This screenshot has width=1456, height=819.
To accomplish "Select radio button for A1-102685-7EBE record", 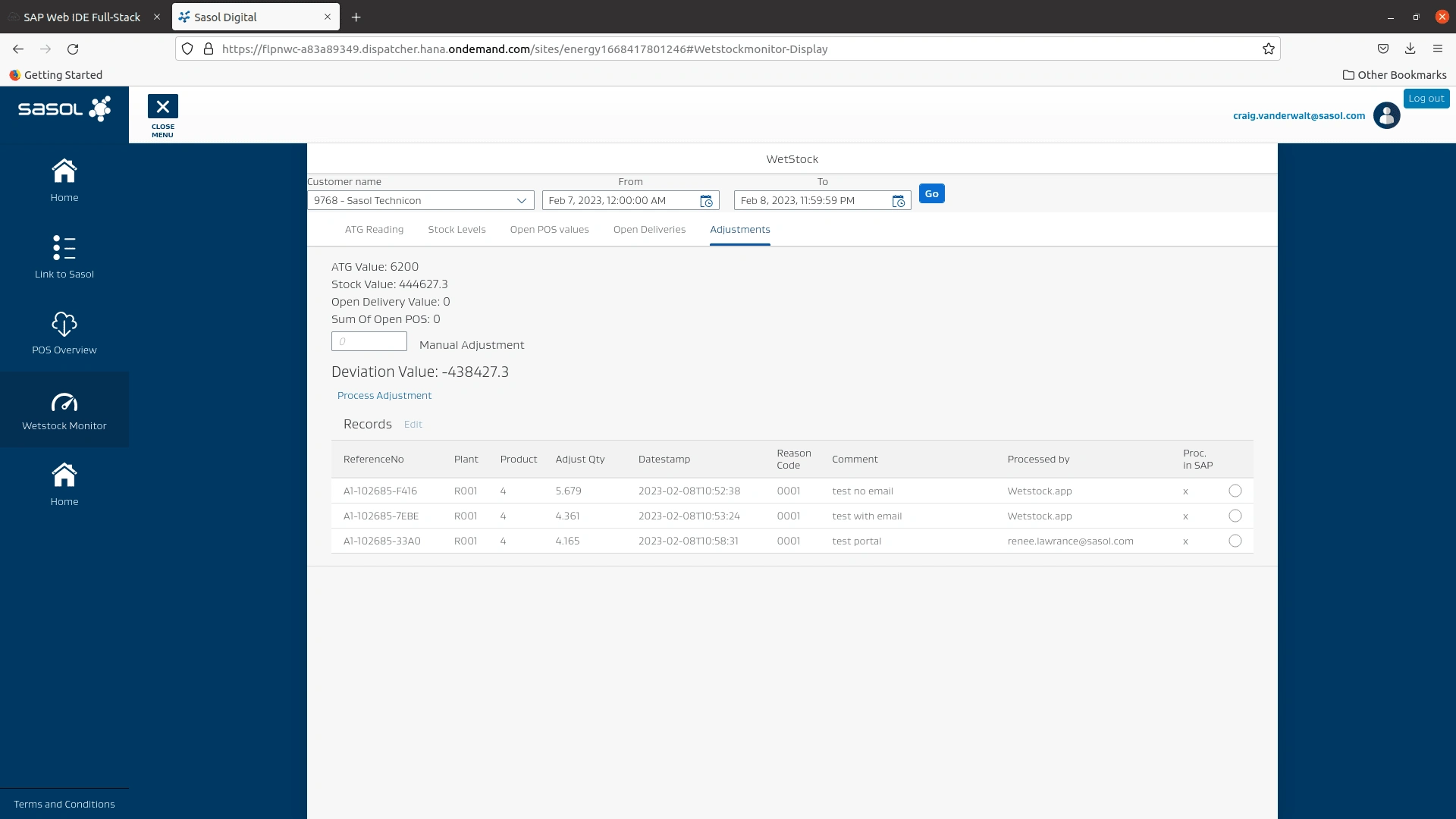I will pos(1235,516).
